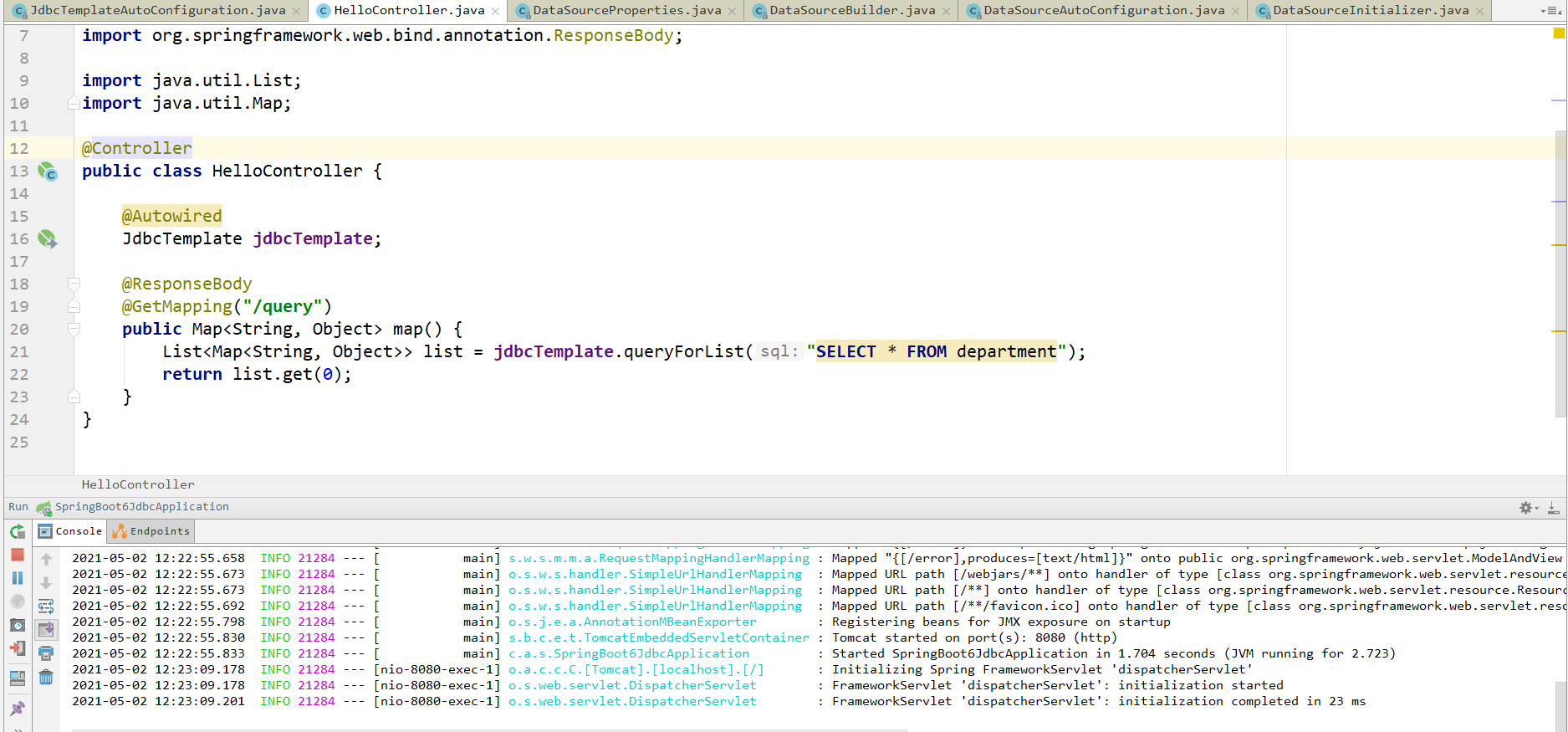
Task: Click the jdbcTemplate field name on line 16
Action: 313,239
